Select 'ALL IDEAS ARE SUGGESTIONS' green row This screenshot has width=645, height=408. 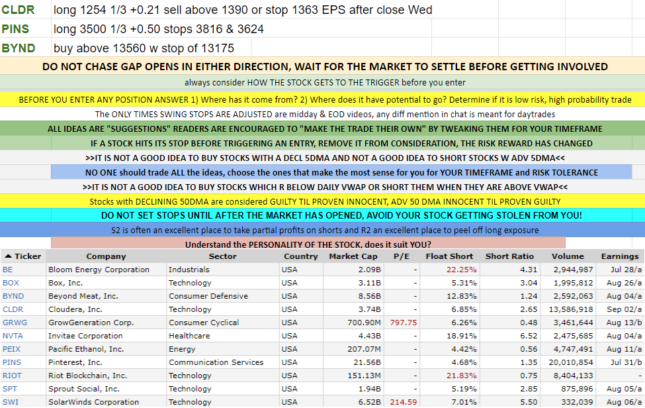pos(322,129)
